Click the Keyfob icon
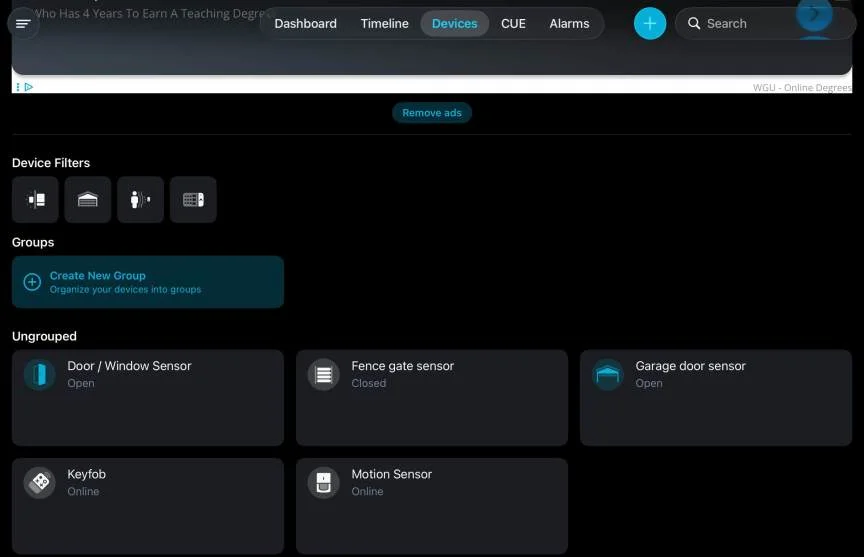Screen dimensions: 864x557 click(x=39, y=483)
